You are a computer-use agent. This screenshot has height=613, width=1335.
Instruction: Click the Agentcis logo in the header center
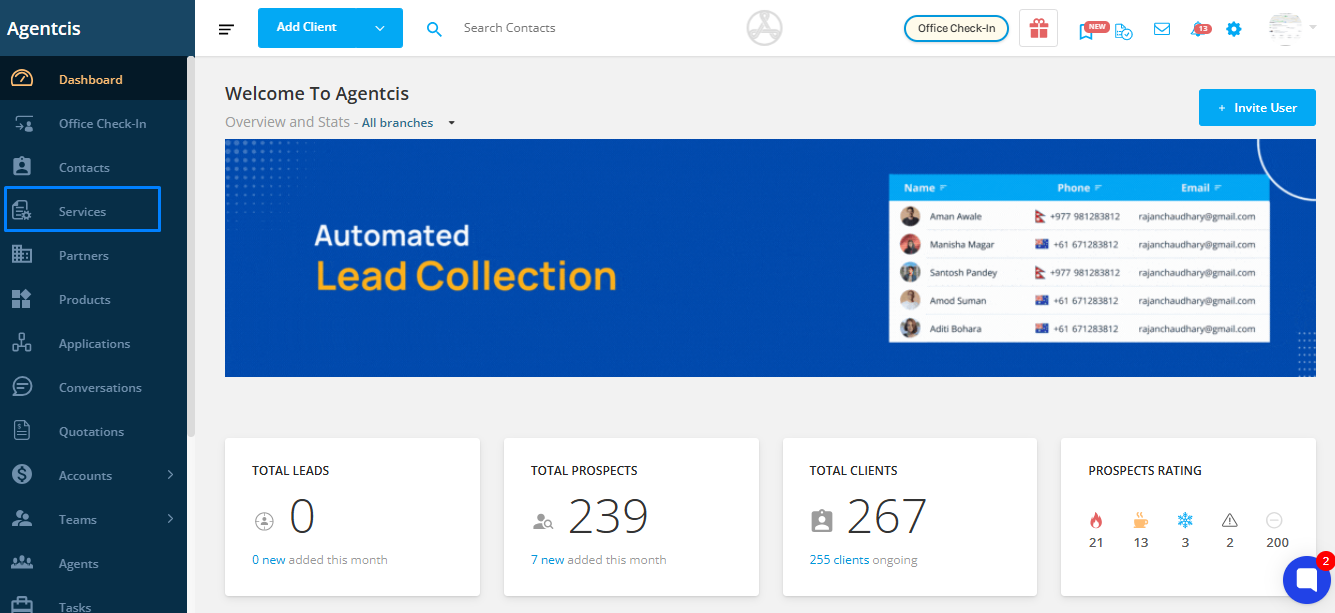(764, 28)
